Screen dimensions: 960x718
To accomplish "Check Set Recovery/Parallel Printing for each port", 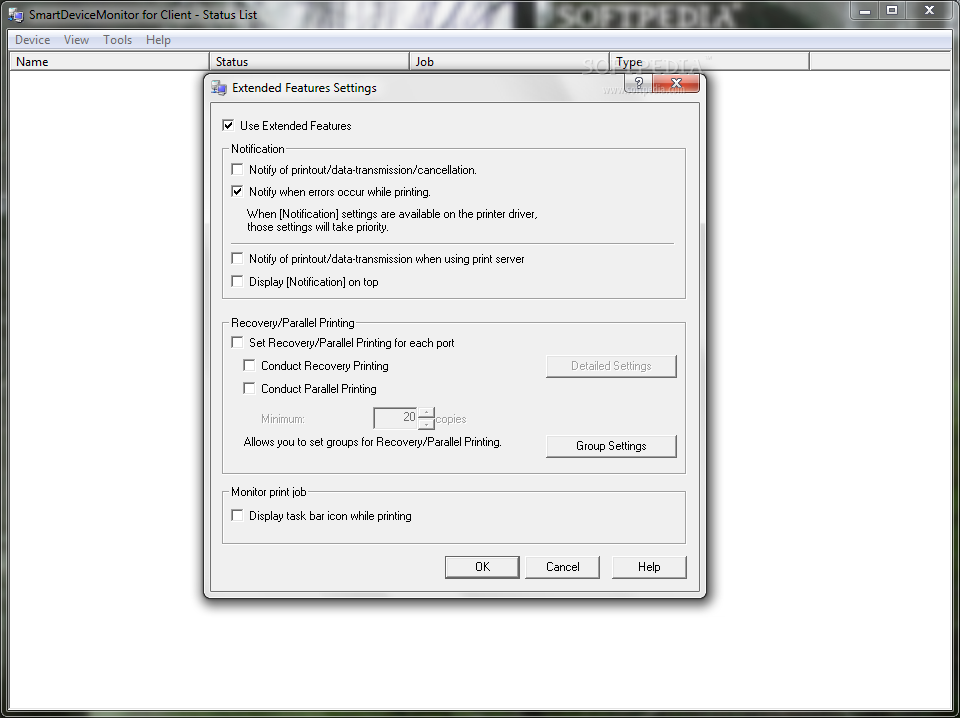I will (237, 342).
